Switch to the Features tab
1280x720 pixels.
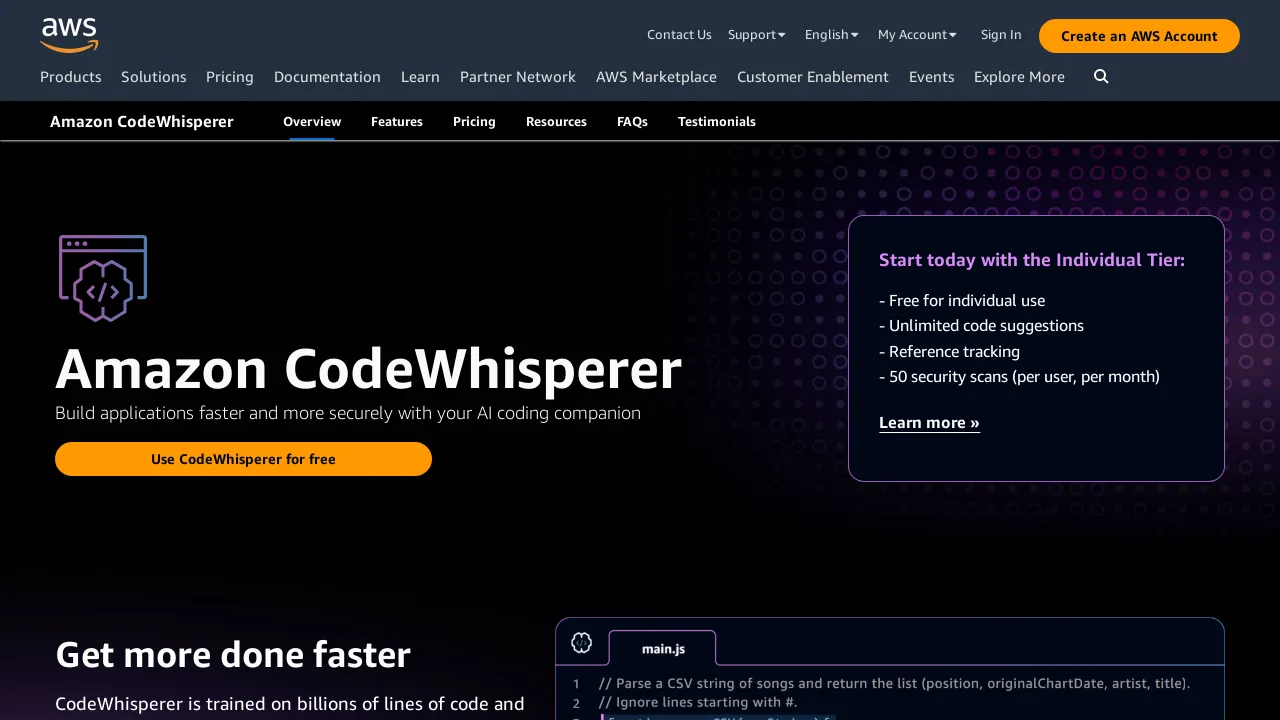397,121
